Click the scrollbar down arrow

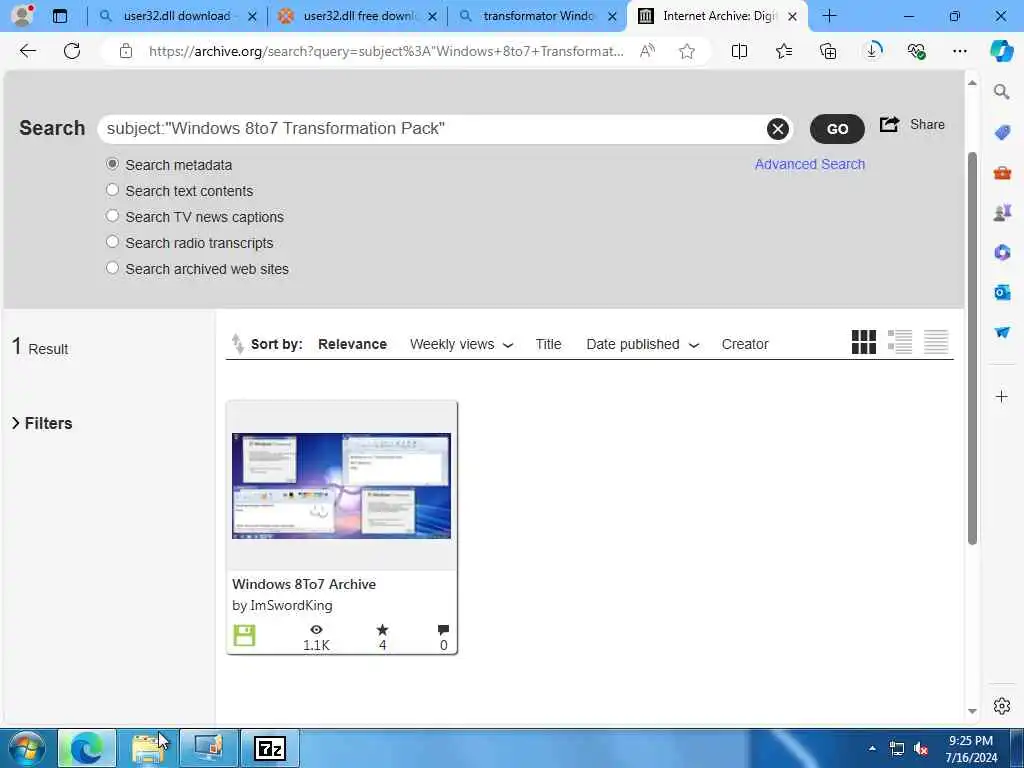tap(972, 711)
